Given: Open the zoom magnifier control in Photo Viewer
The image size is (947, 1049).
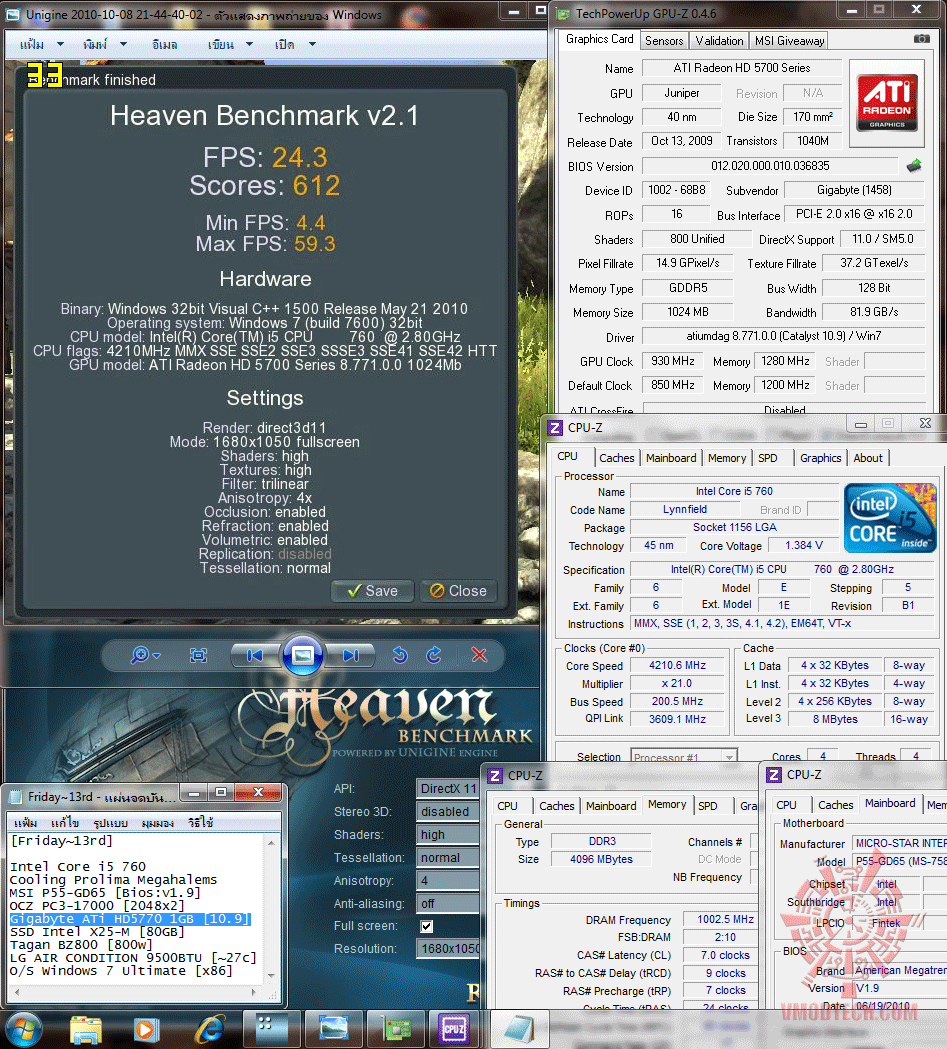Looking at the screenshot, I should 144,655.
